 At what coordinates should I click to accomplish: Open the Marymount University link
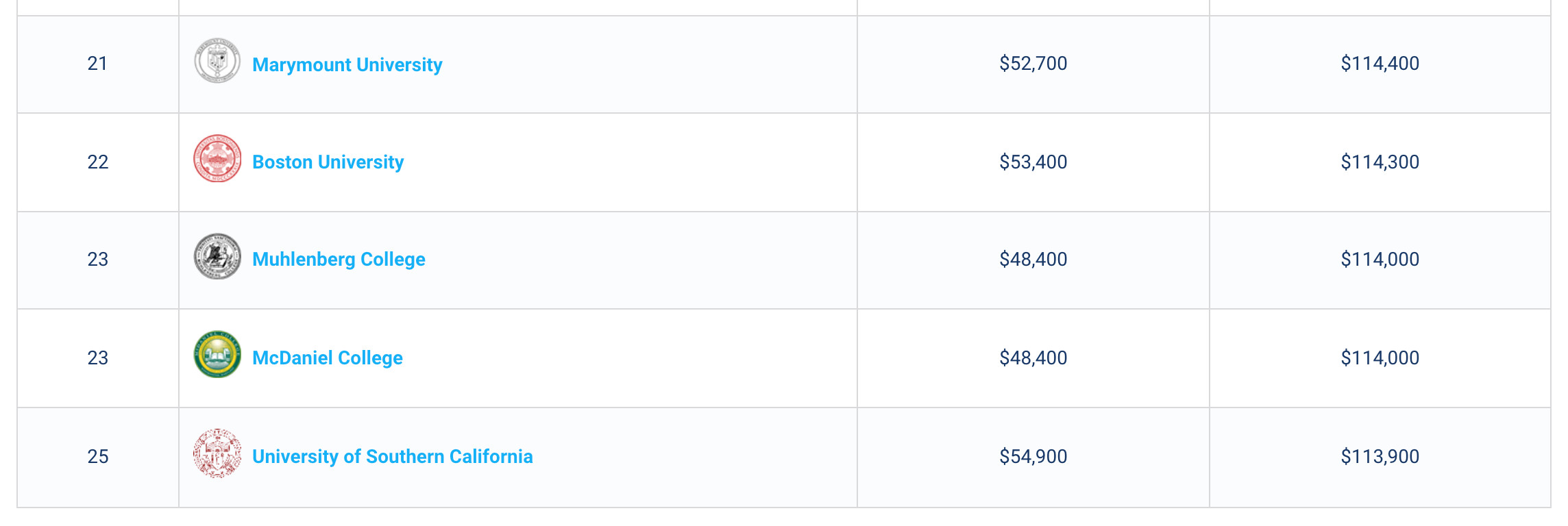tap(347, 64)
